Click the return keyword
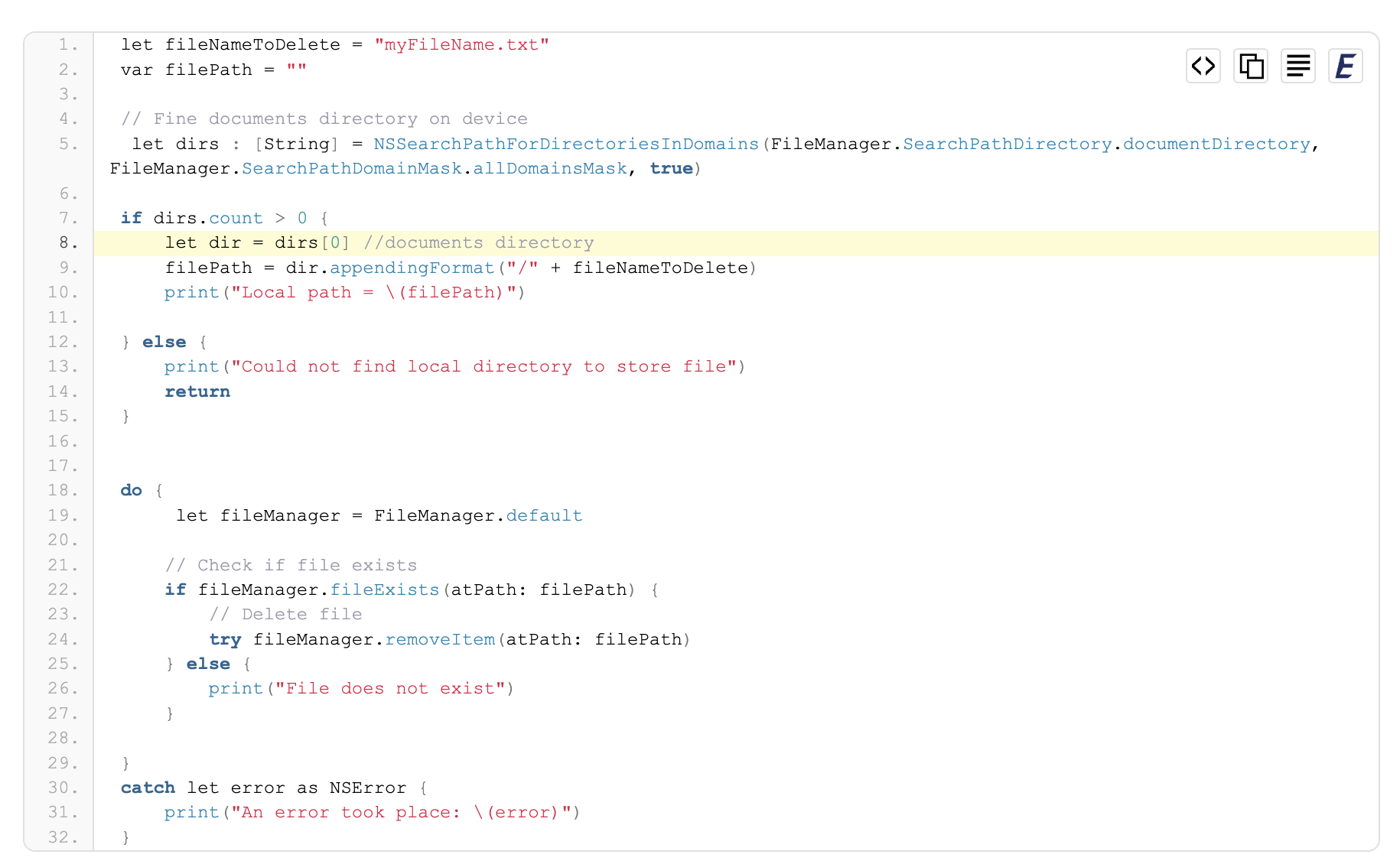Screen dimensions: 1400x864 pos(197,391)
